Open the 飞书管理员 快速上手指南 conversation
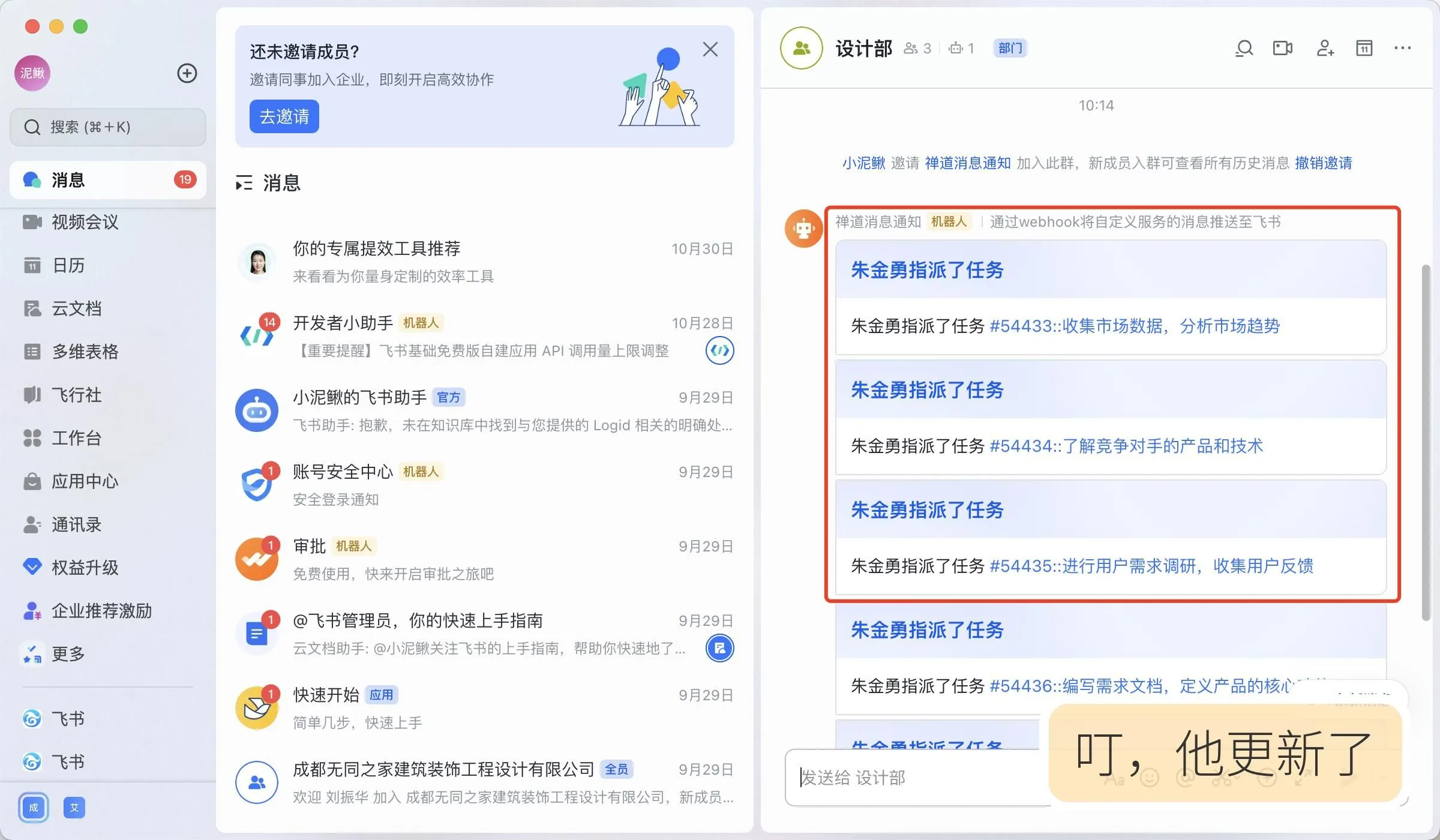This screenshot has height=840, width=1440. pyautogui.click(x=485, y=634)
